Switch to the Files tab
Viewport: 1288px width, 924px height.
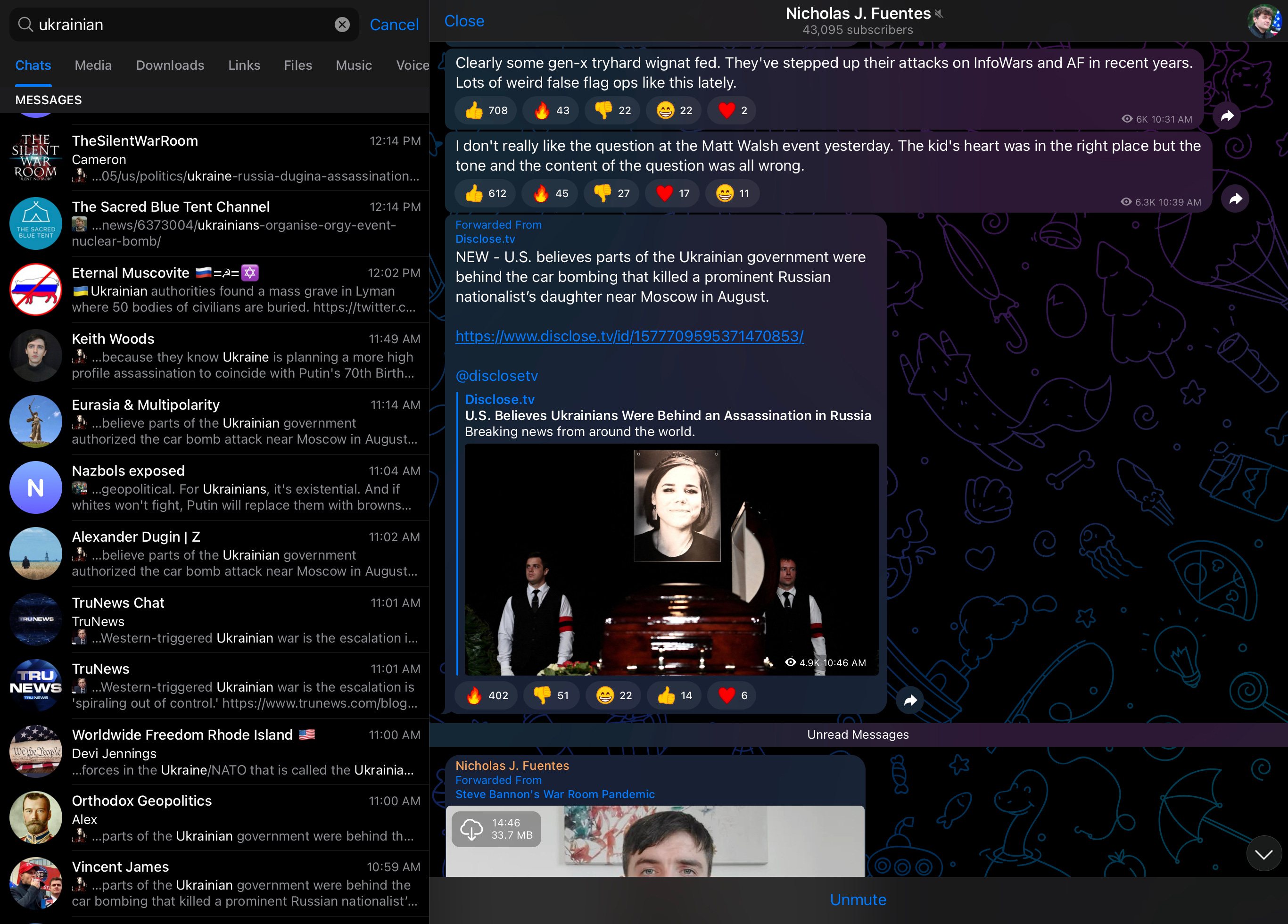297,66
